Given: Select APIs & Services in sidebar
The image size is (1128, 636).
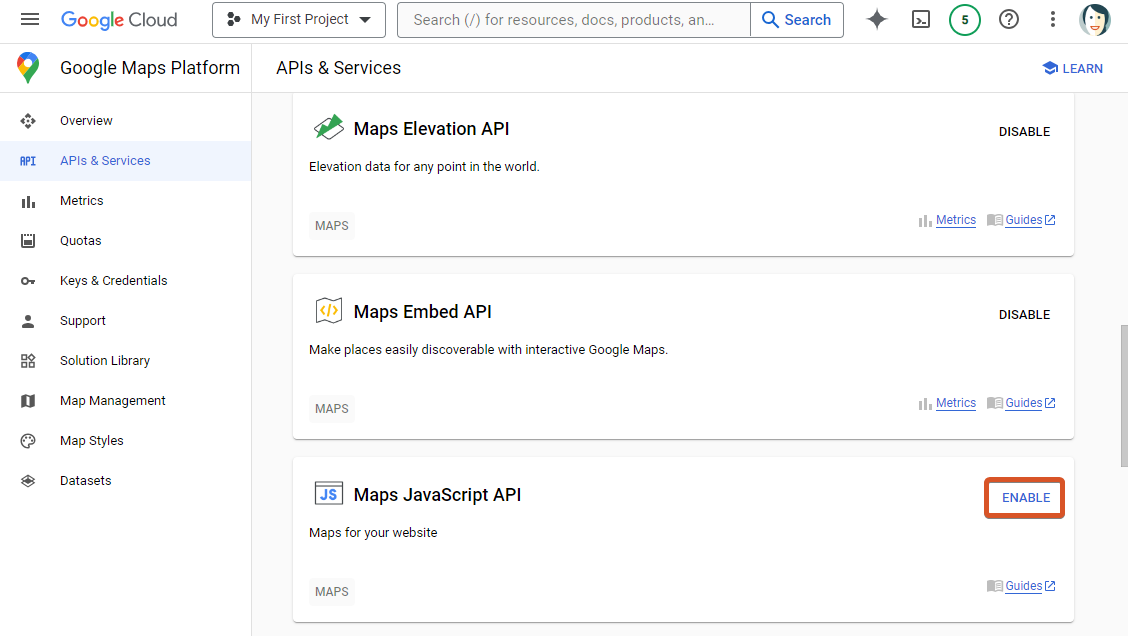Looking at the screenshot, I should (125, 161).
